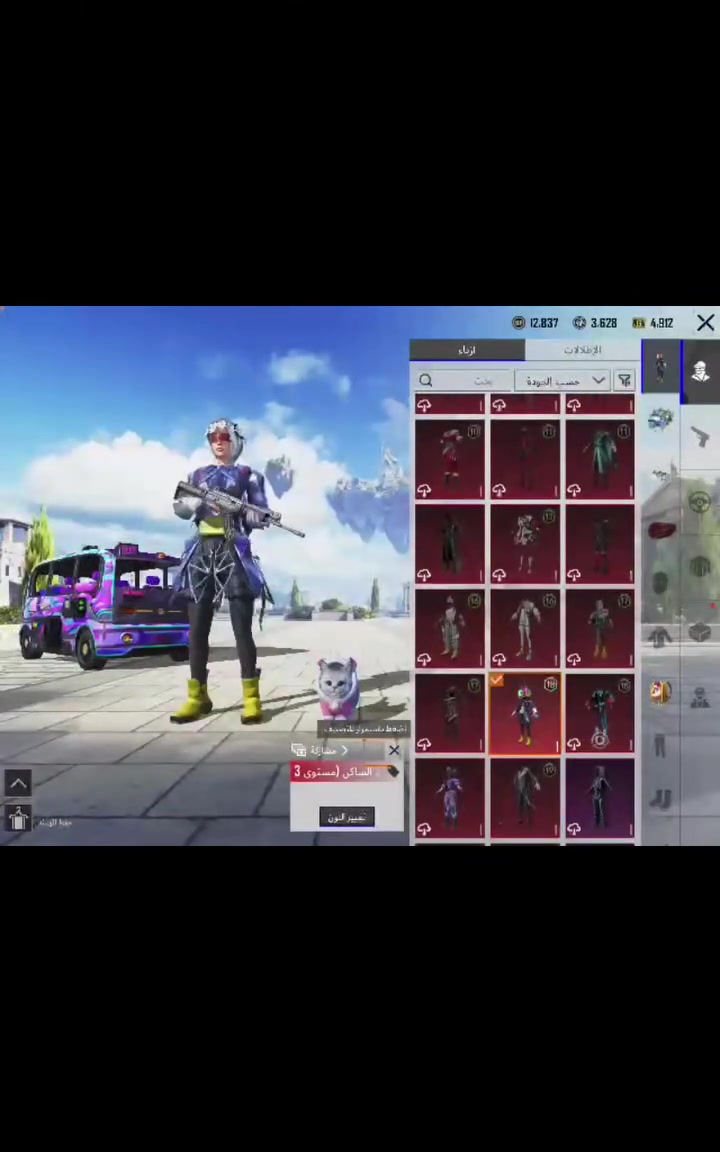Download the red dress outfit numbered 10
720x1152 pixels.
pyautogui.click(x=424, y=490)
